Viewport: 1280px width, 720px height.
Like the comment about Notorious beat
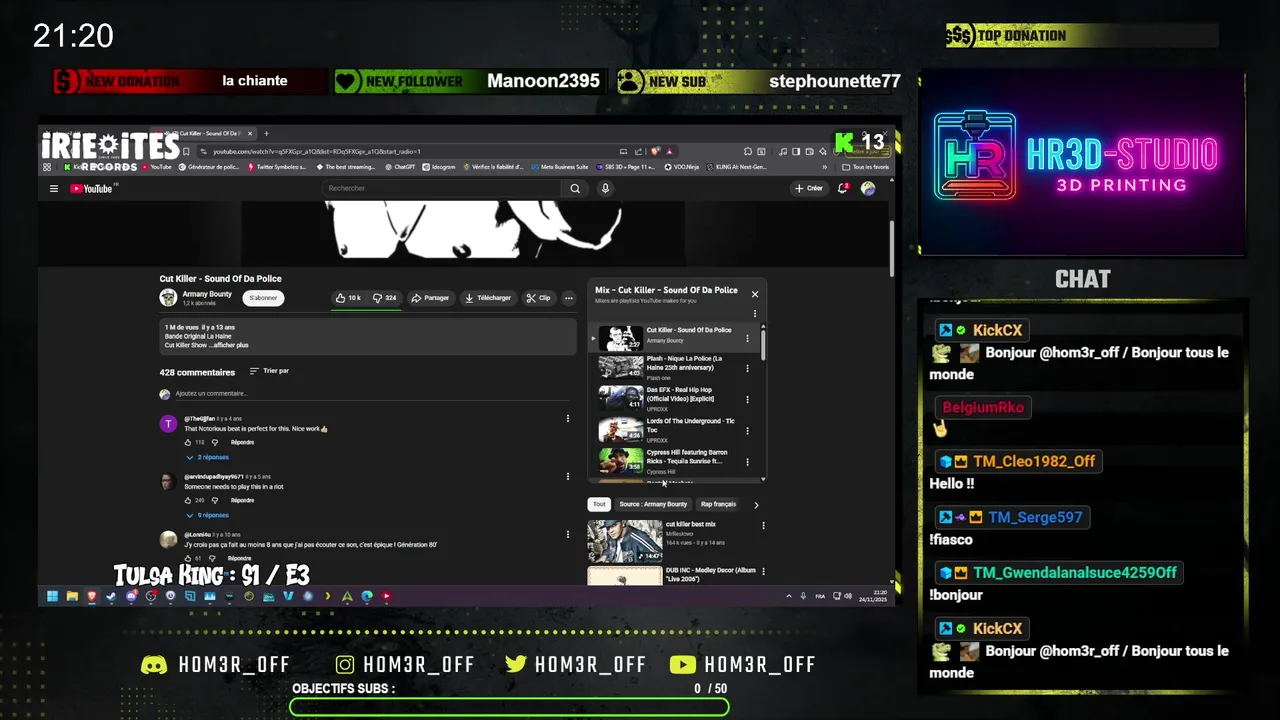pyautogui.click(x=187, y=442)
